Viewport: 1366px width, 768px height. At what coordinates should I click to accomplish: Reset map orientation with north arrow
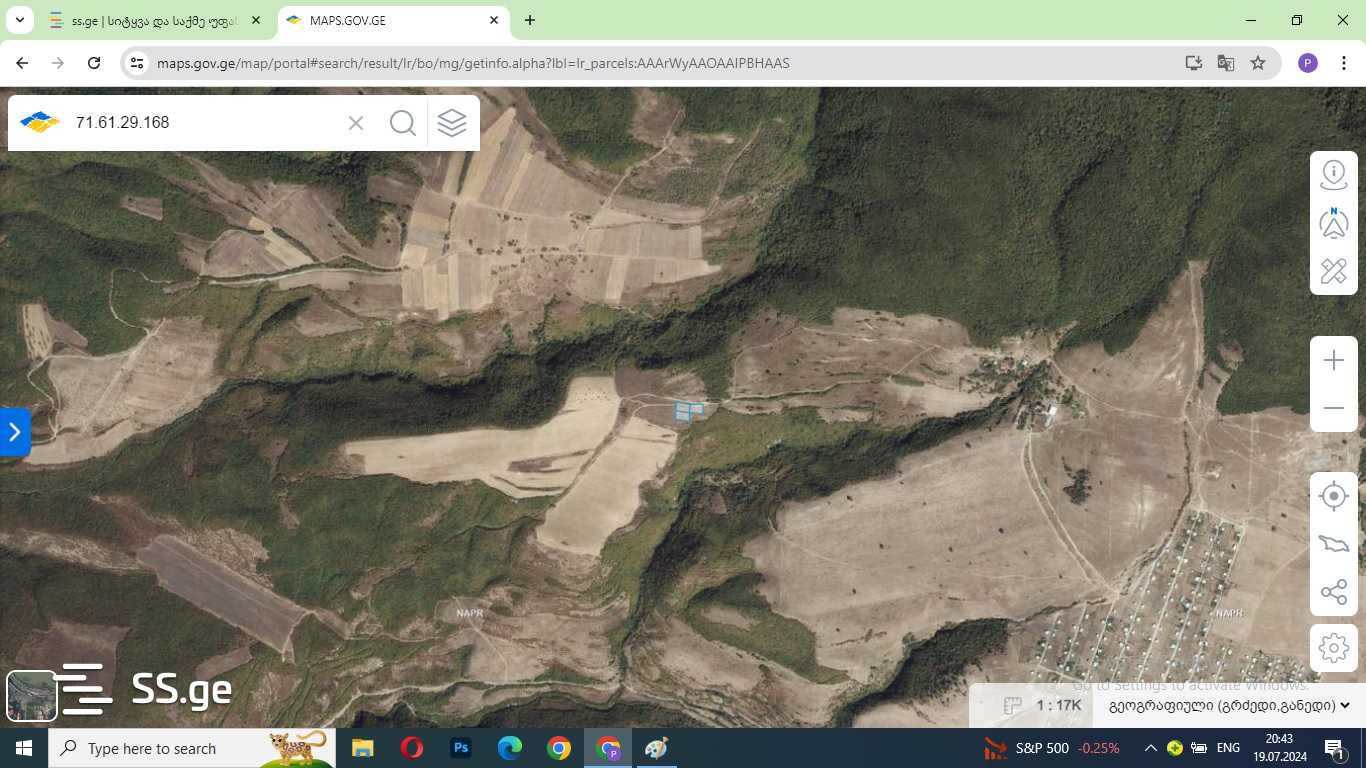[1333, 223]
